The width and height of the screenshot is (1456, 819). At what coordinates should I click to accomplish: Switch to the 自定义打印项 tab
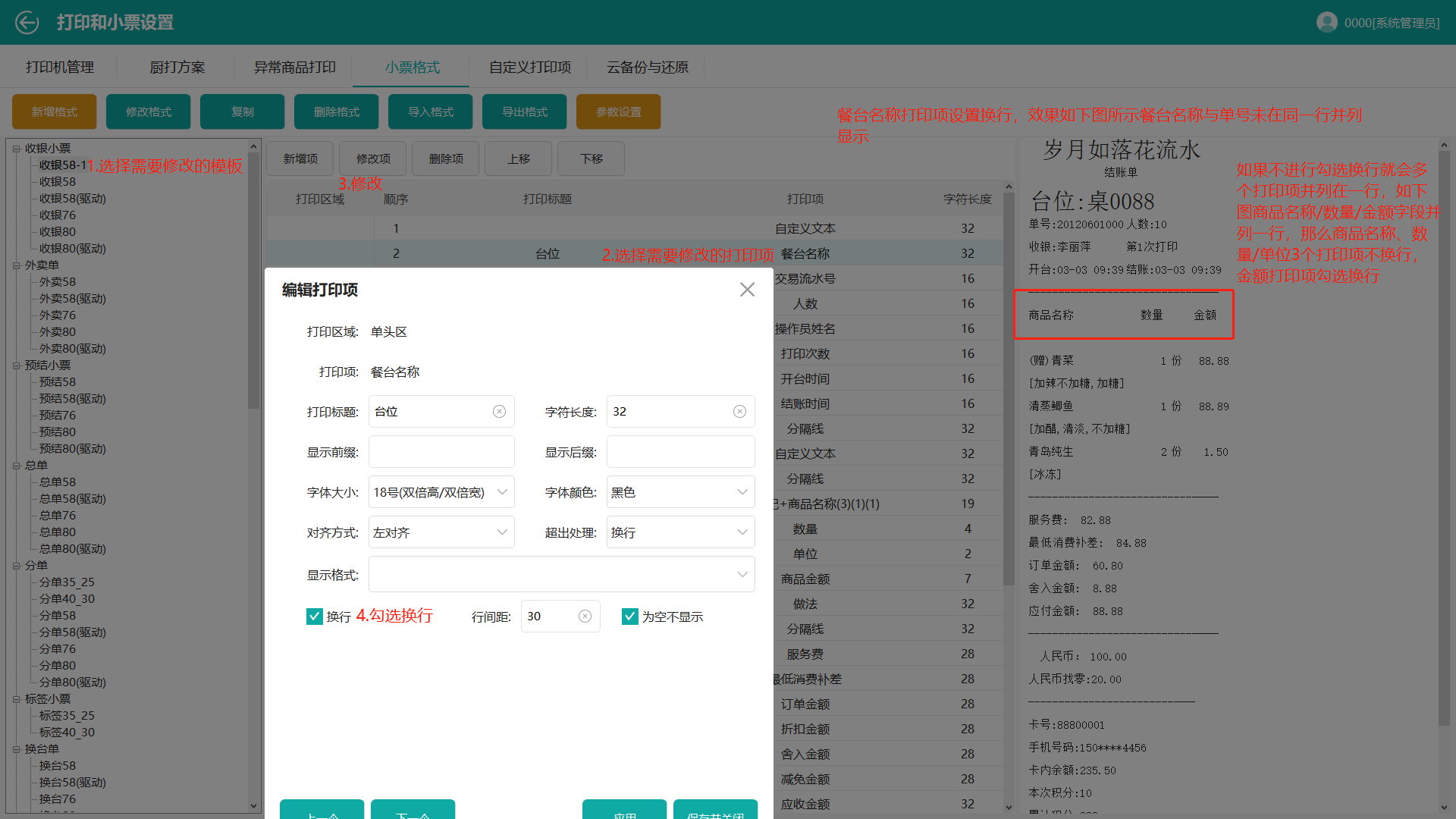tap(529, 67)
